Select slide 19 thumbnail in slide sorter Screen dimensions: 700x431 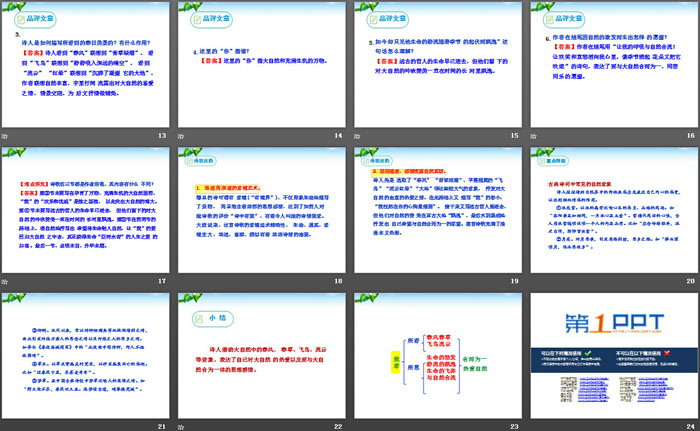click(x=438, y=210)
